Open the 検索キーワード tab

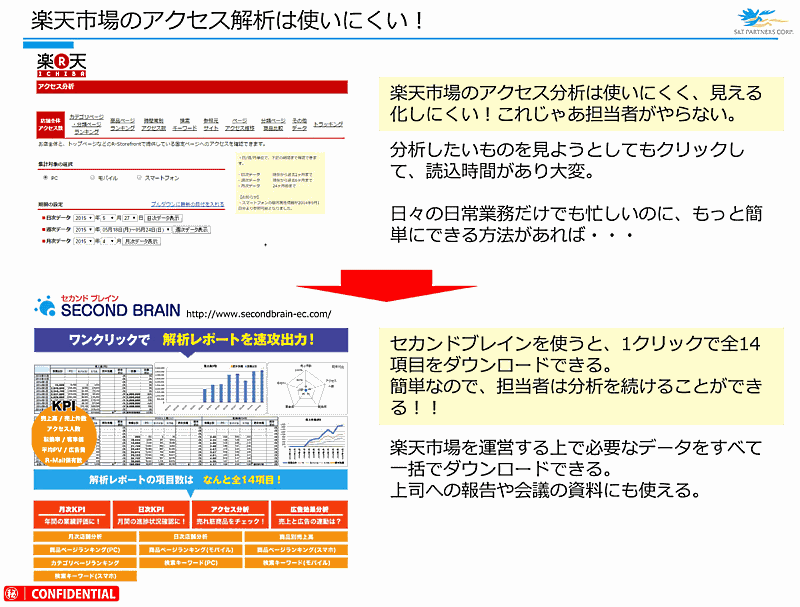pyautogui.click(x=185, y=124)
